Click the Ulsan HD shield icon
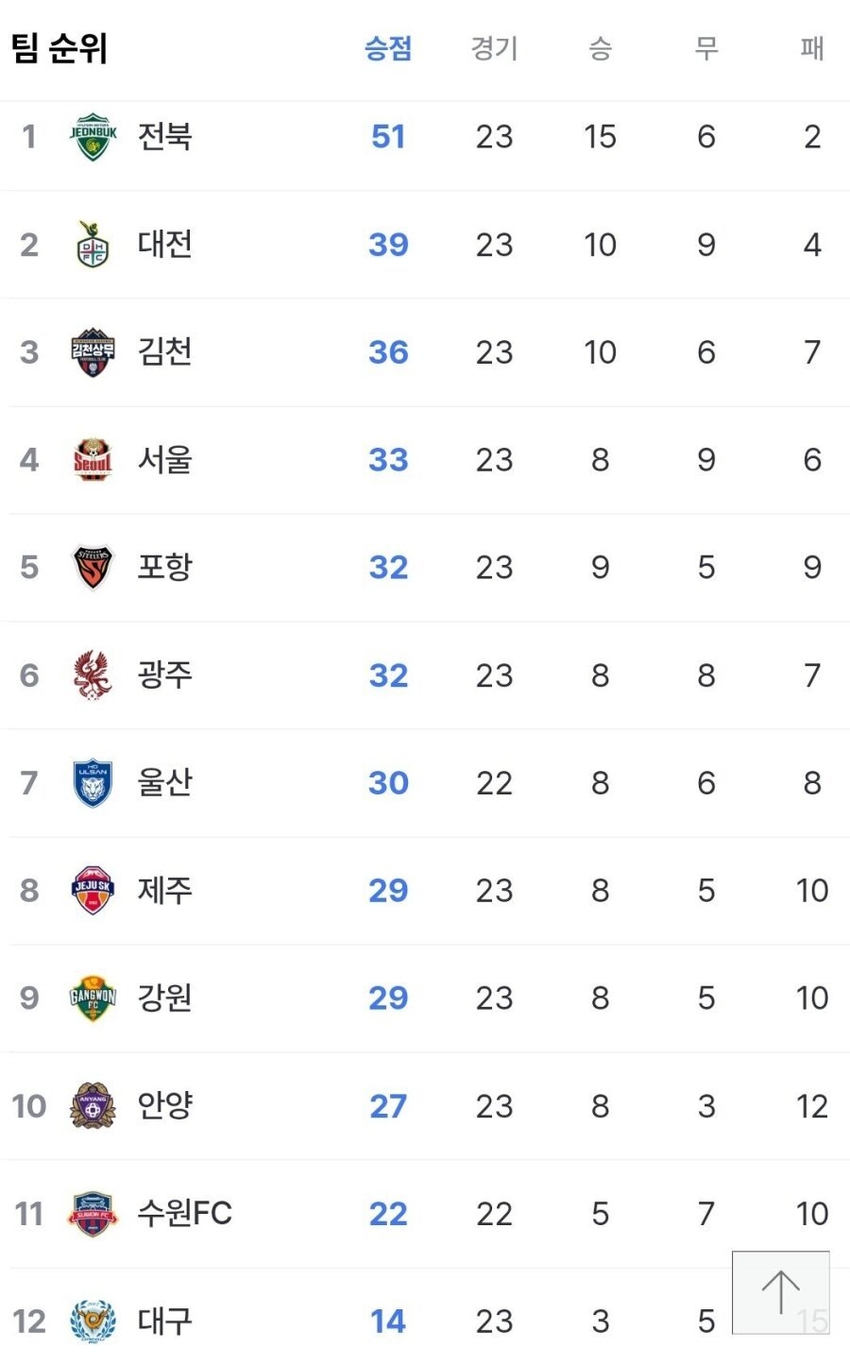The width and height of the screenshot is (850, 1365). [93, 783]
